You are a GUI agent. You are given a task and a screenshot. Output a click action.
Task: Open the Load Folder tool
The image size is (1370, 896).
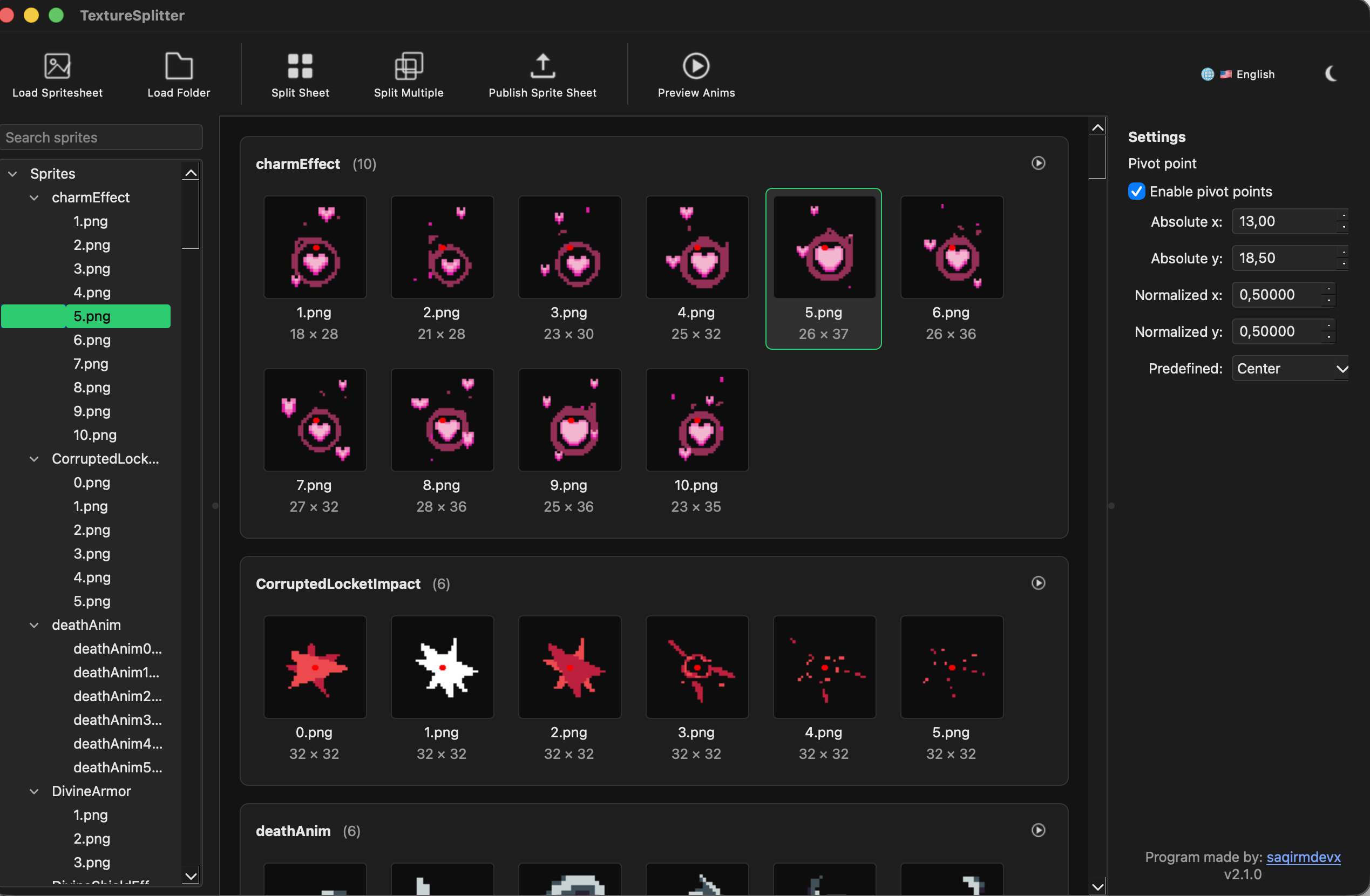pyautogui.click(x=179, y=76)
